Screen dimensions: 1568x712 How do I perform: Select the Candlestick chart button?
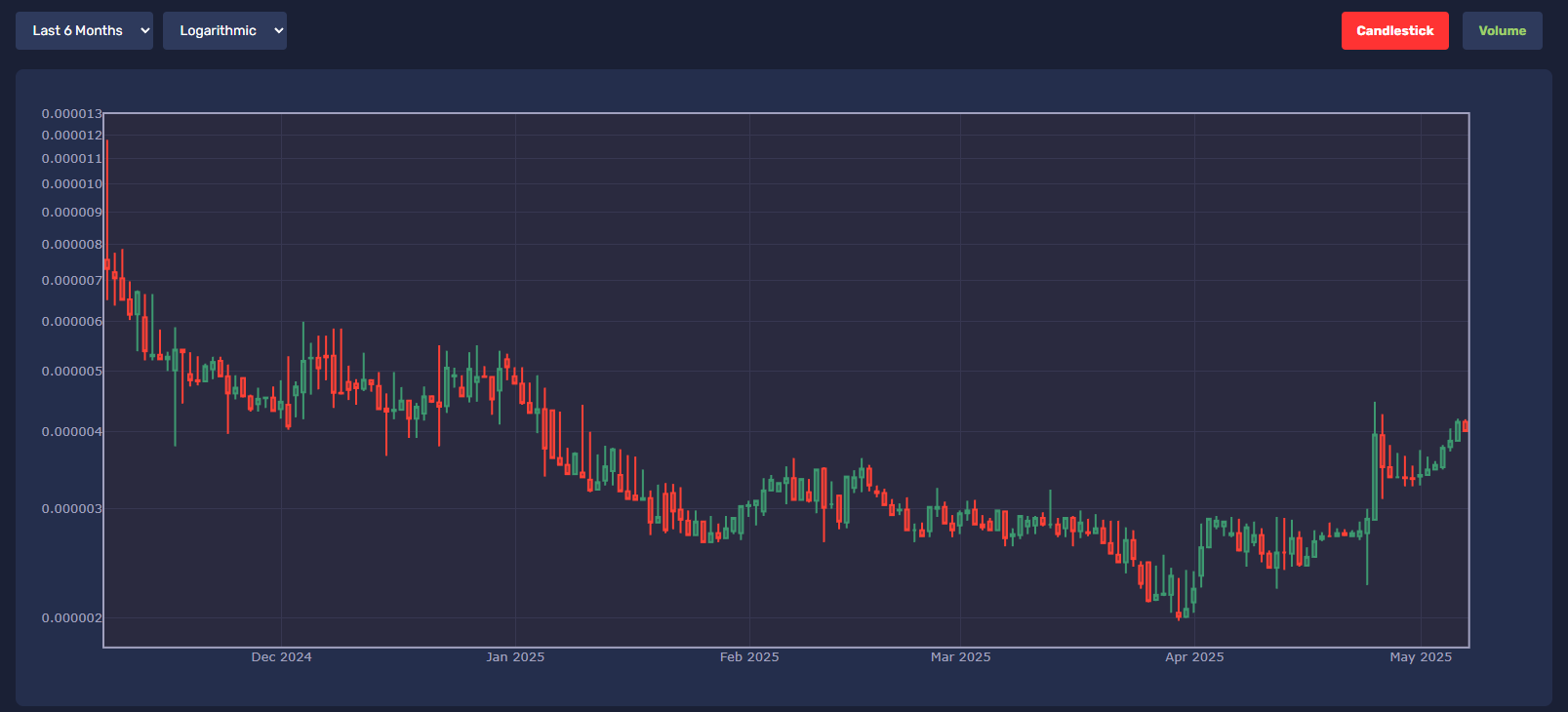[1394, 30]
